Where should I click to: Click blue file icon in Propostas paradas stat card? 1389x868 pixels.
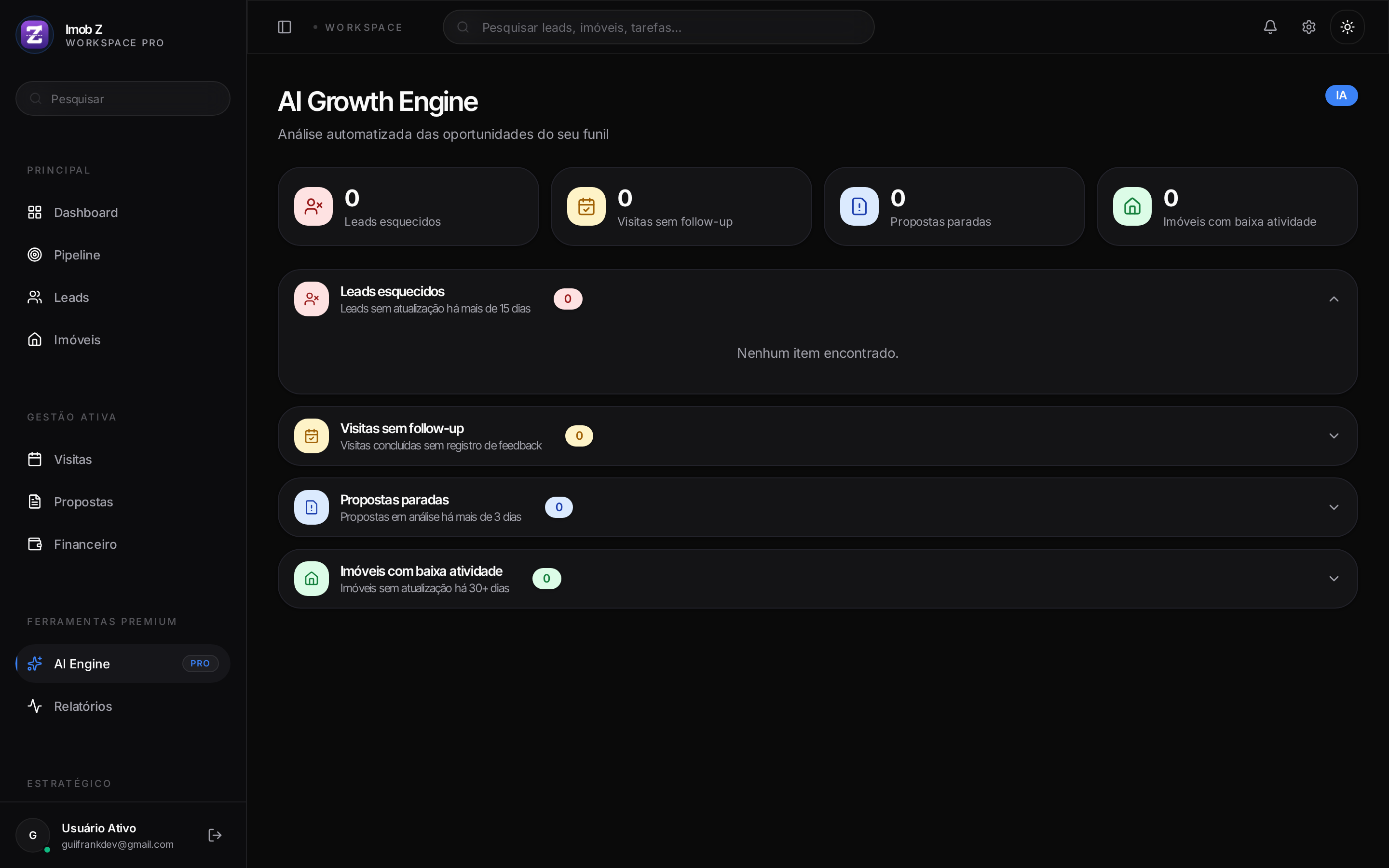[859, 207]
